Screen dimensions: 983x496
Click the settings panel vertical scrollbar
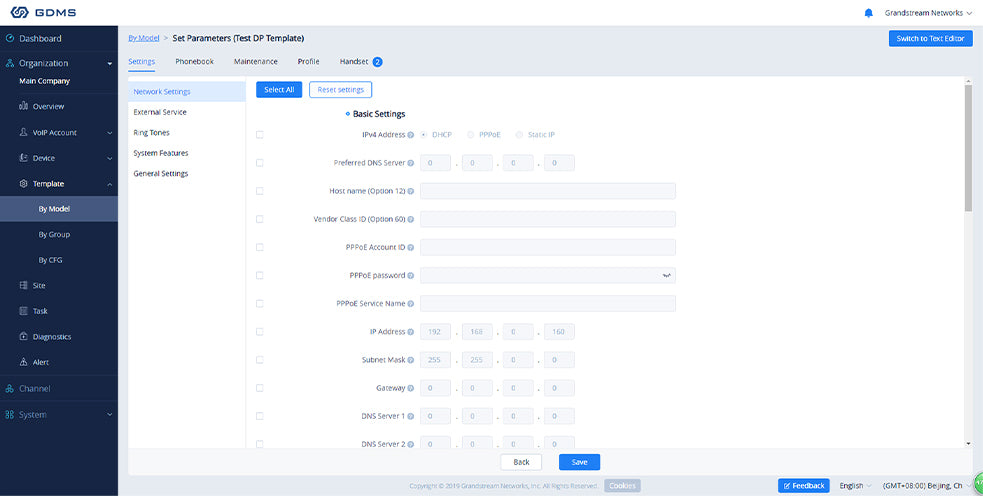coord(968,148)
